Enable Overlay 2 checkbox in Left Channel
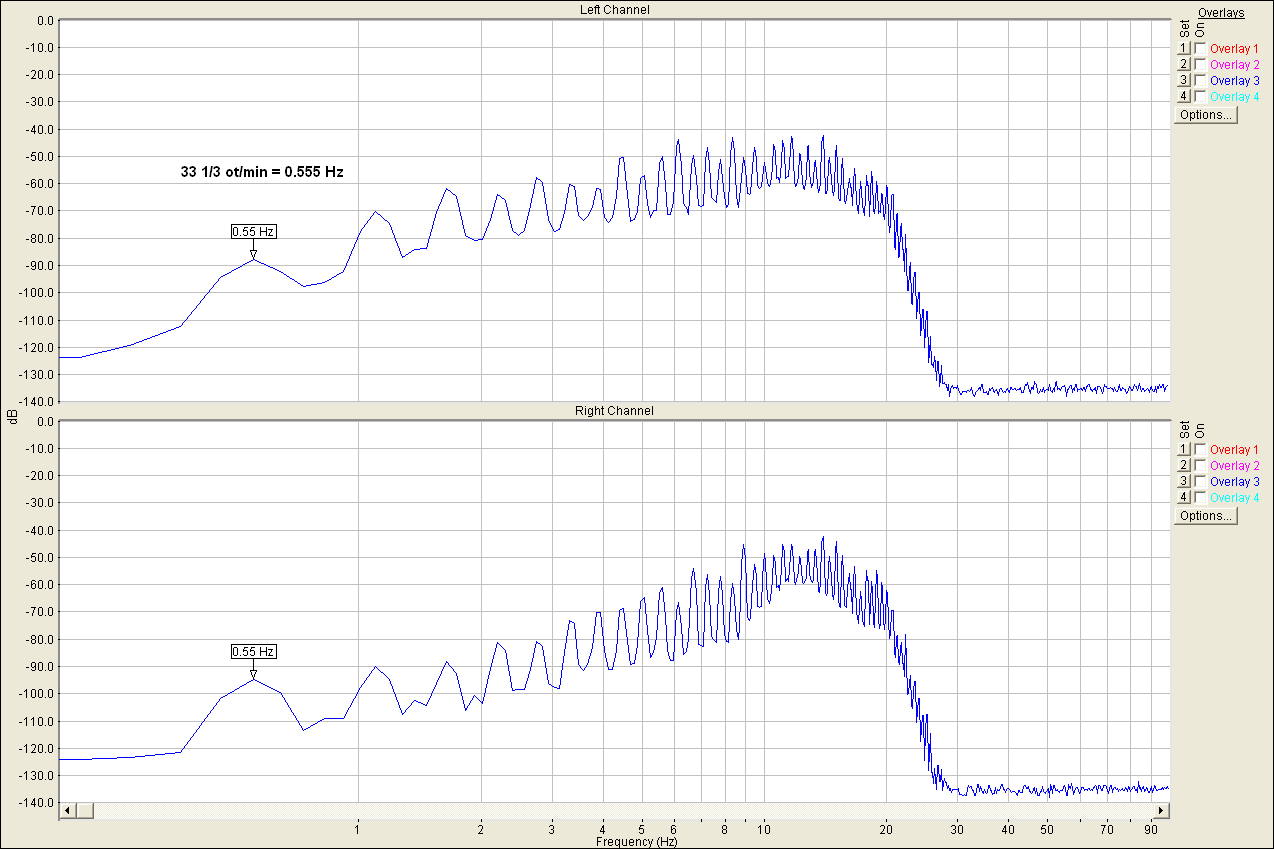 pos(1200,64)
